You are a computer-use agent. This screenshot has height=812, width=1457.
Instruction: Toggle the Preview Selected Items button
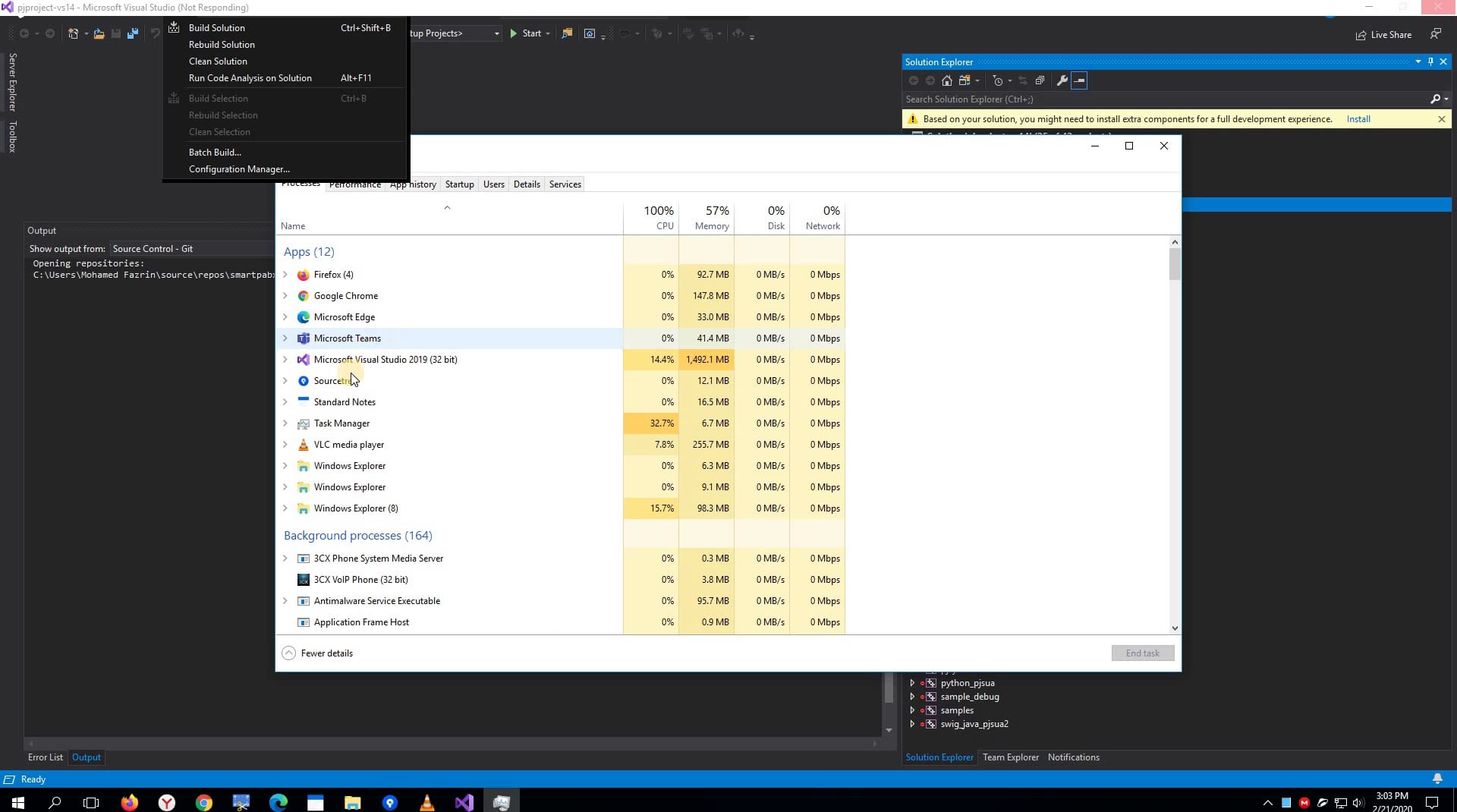(1079, 80)
